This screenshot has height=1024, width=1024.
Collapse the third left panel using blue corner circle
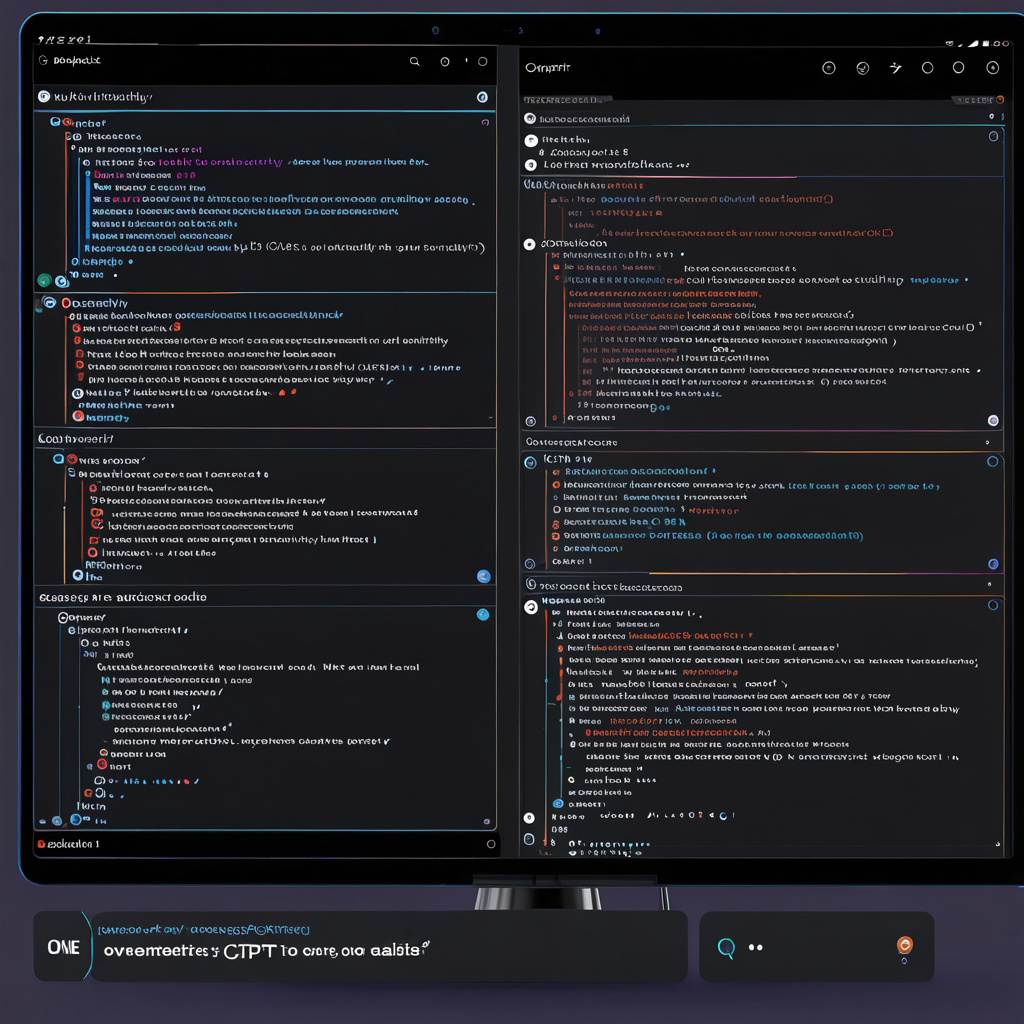pyautogui.click(x=484, y=576)
